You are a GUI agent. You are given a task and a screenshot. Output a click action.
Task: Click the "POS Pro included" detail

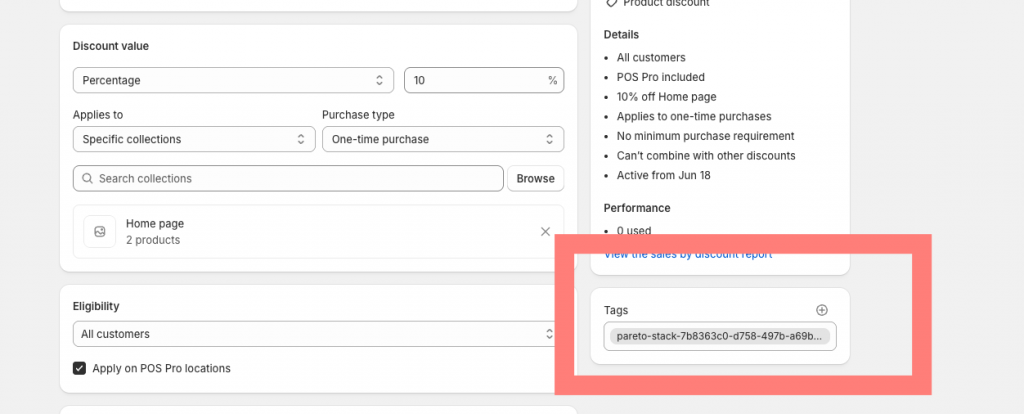point(661,77)
